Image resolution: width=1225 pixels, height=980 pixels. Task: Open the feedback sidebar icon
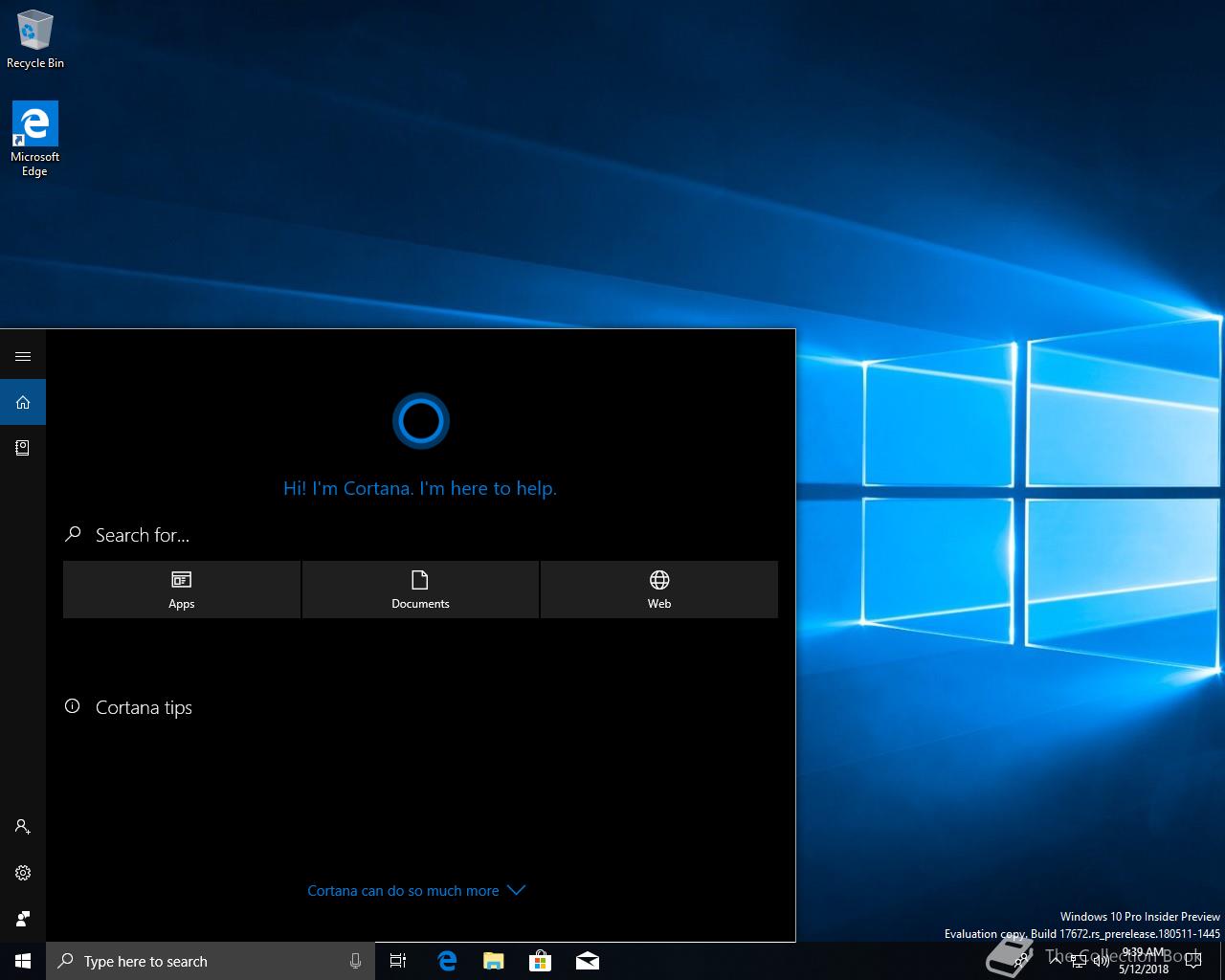[23, 919]
